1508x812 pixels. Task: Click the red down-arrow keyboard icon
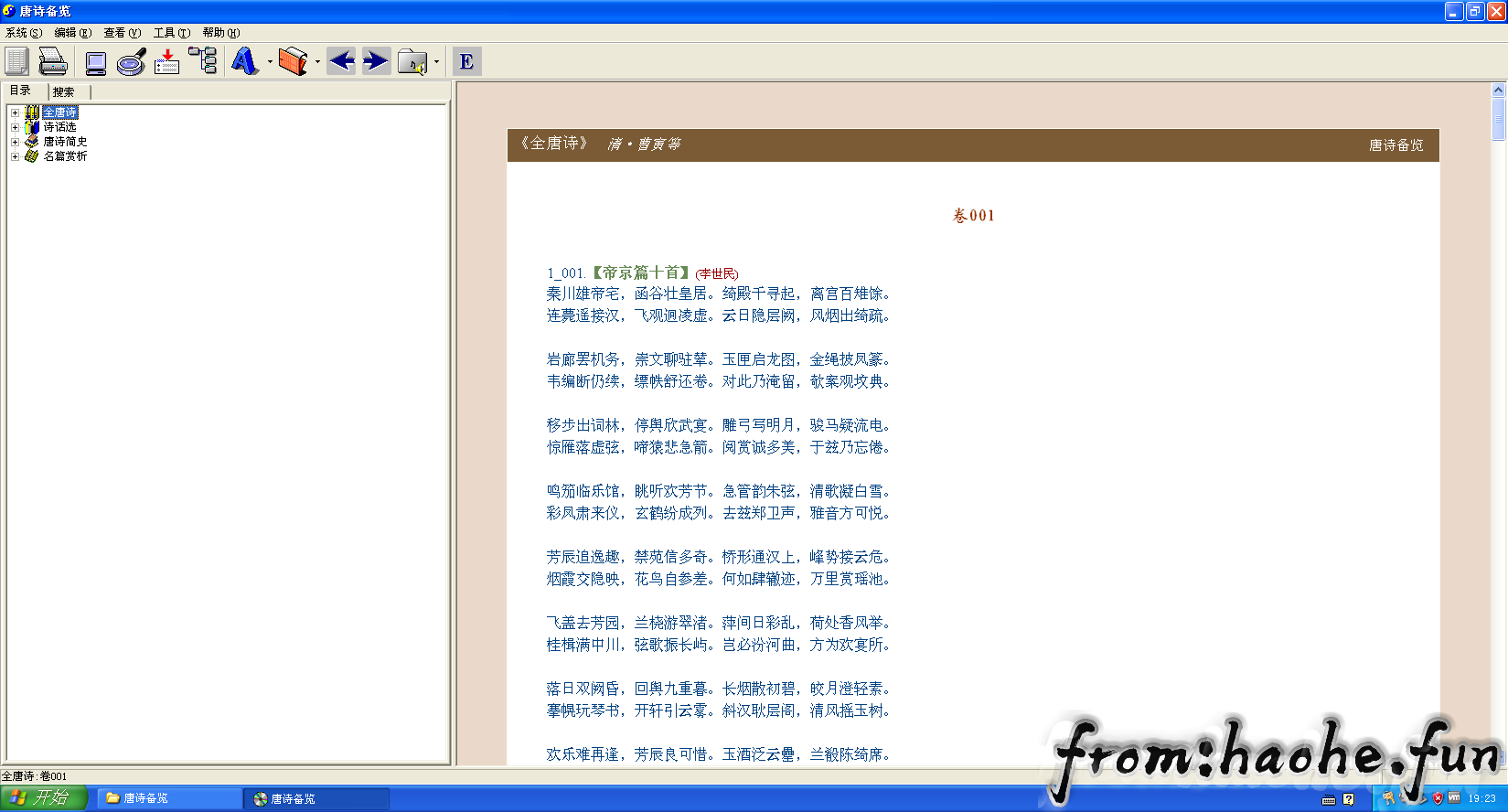(166, 61)
